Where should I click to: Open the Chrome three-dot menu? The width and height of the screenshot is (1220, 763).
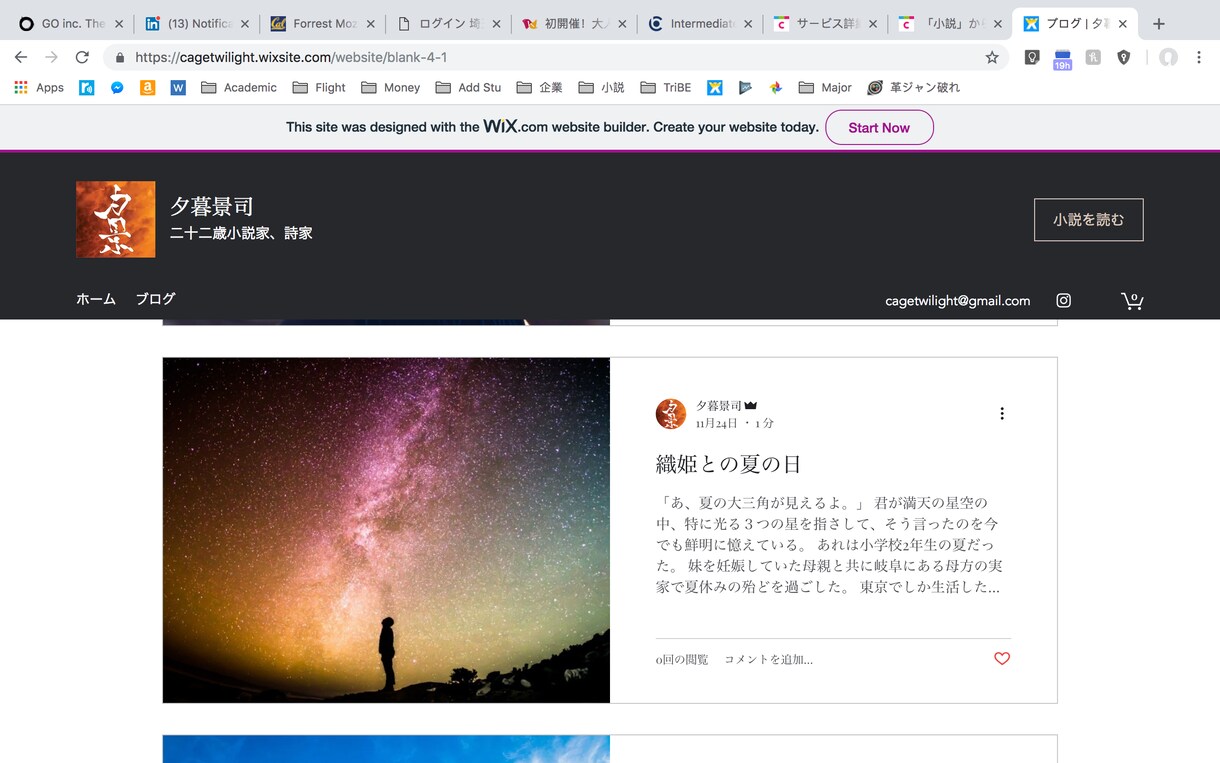1198,58
